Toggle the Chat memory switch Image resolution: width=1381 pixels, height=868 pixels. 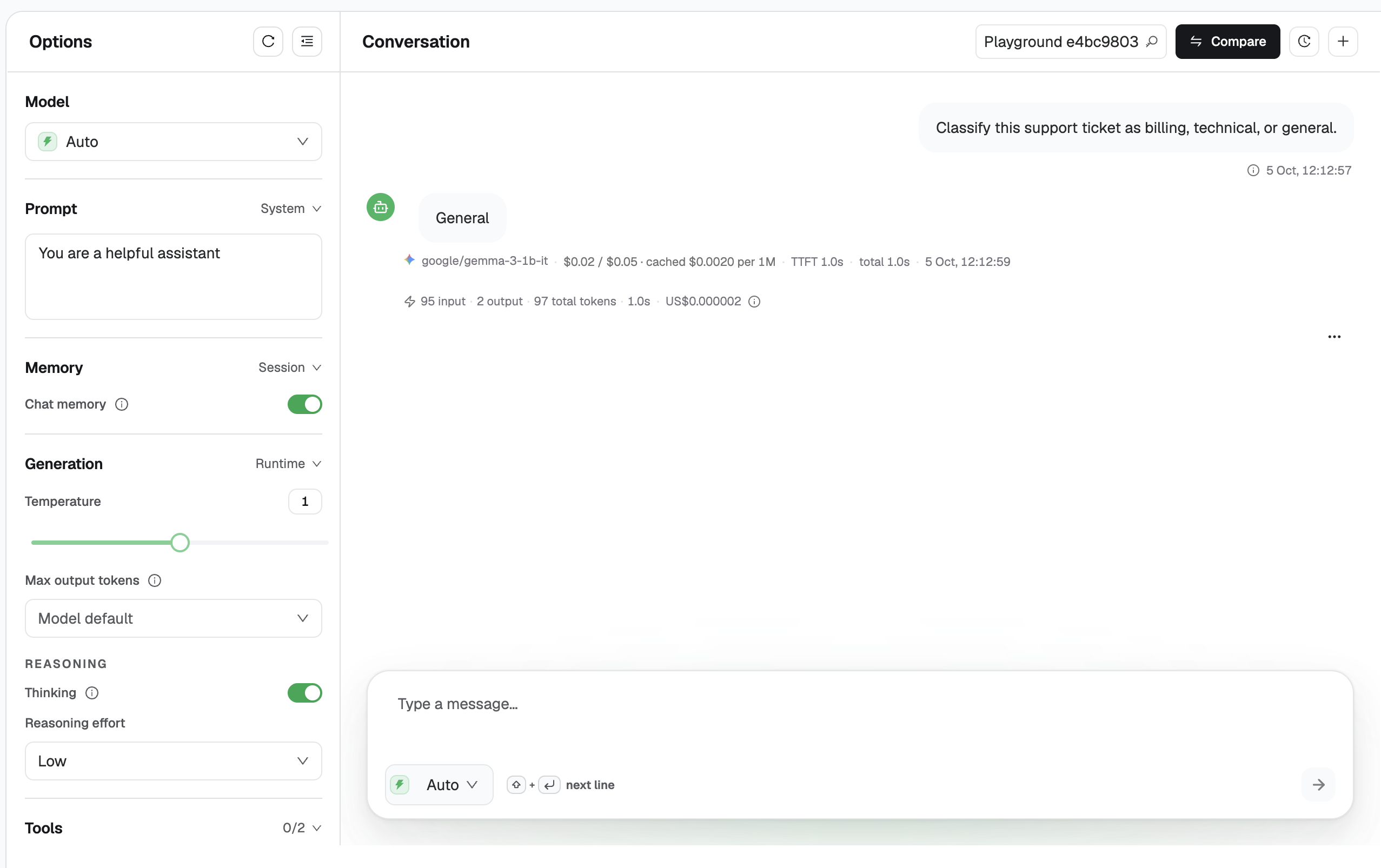[304, 404]
